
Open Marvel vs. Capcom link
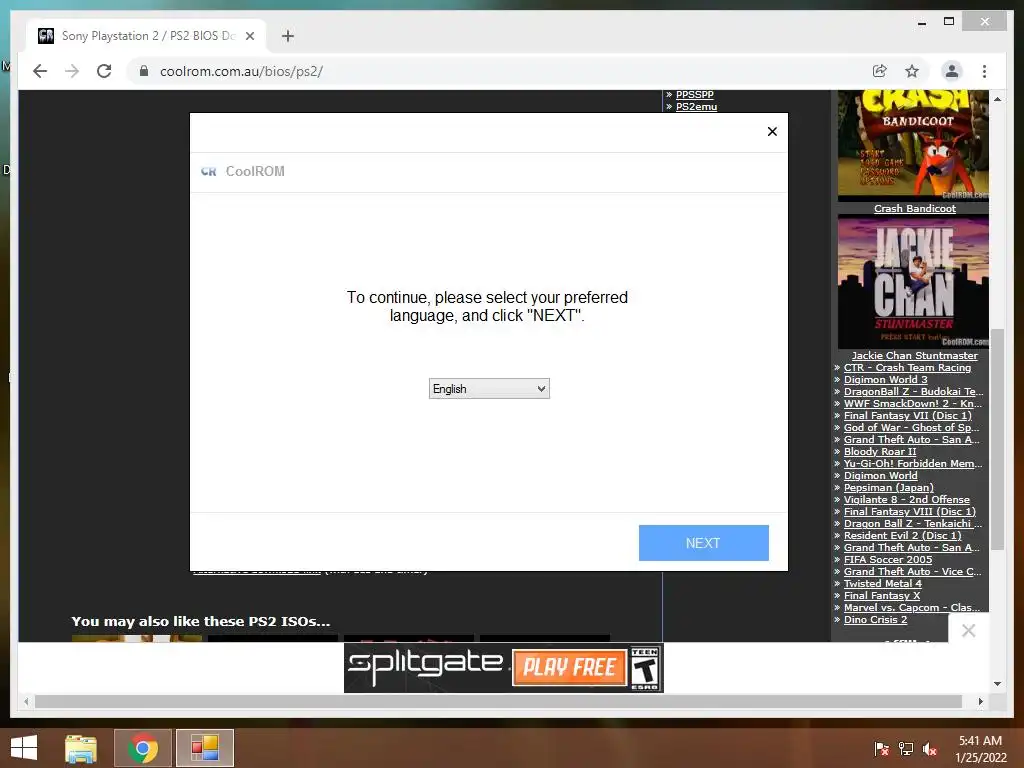tap(912, 607)
